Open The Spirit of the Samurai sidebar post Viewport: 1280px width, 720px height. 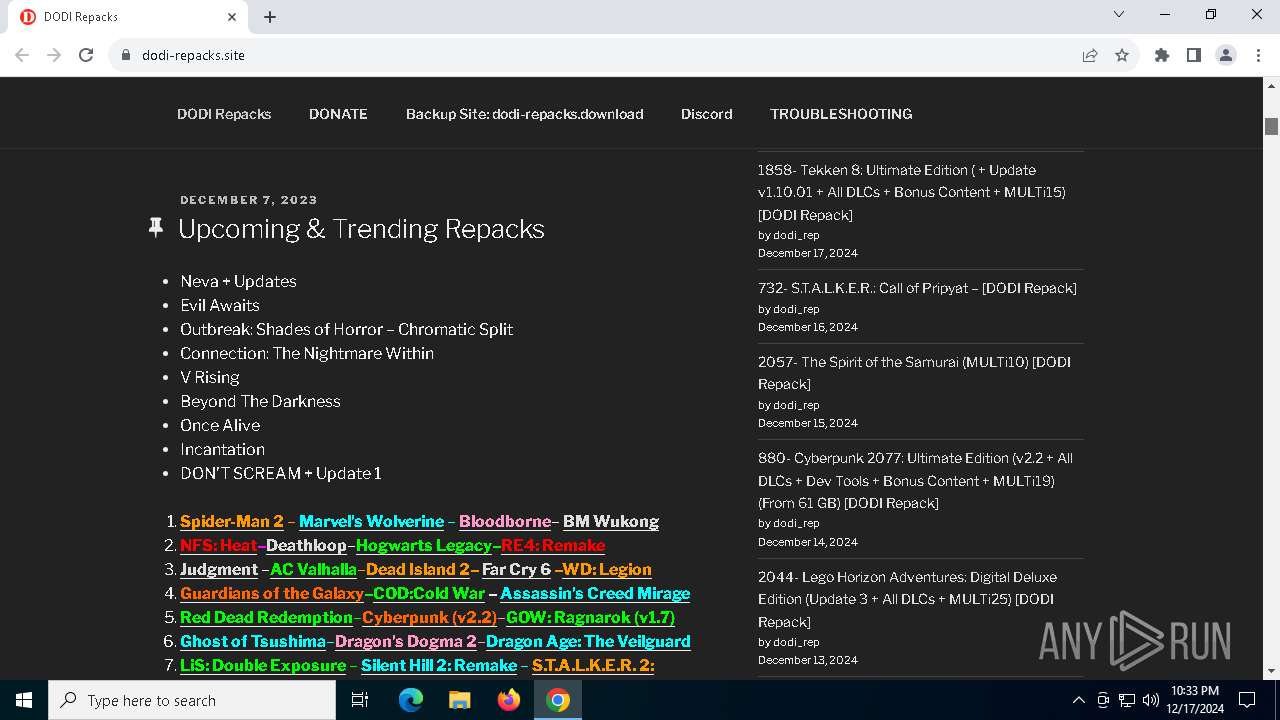tap(914, 373)
